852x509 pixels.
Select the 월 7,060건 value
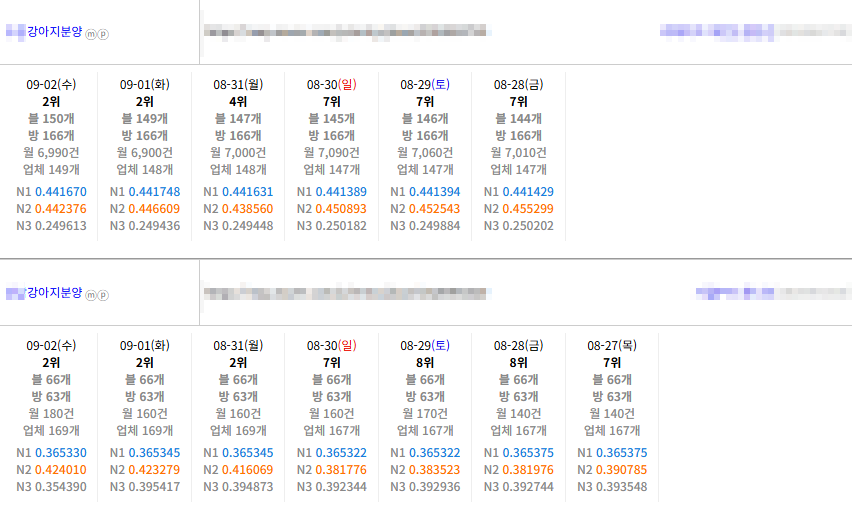coord(425,153)
